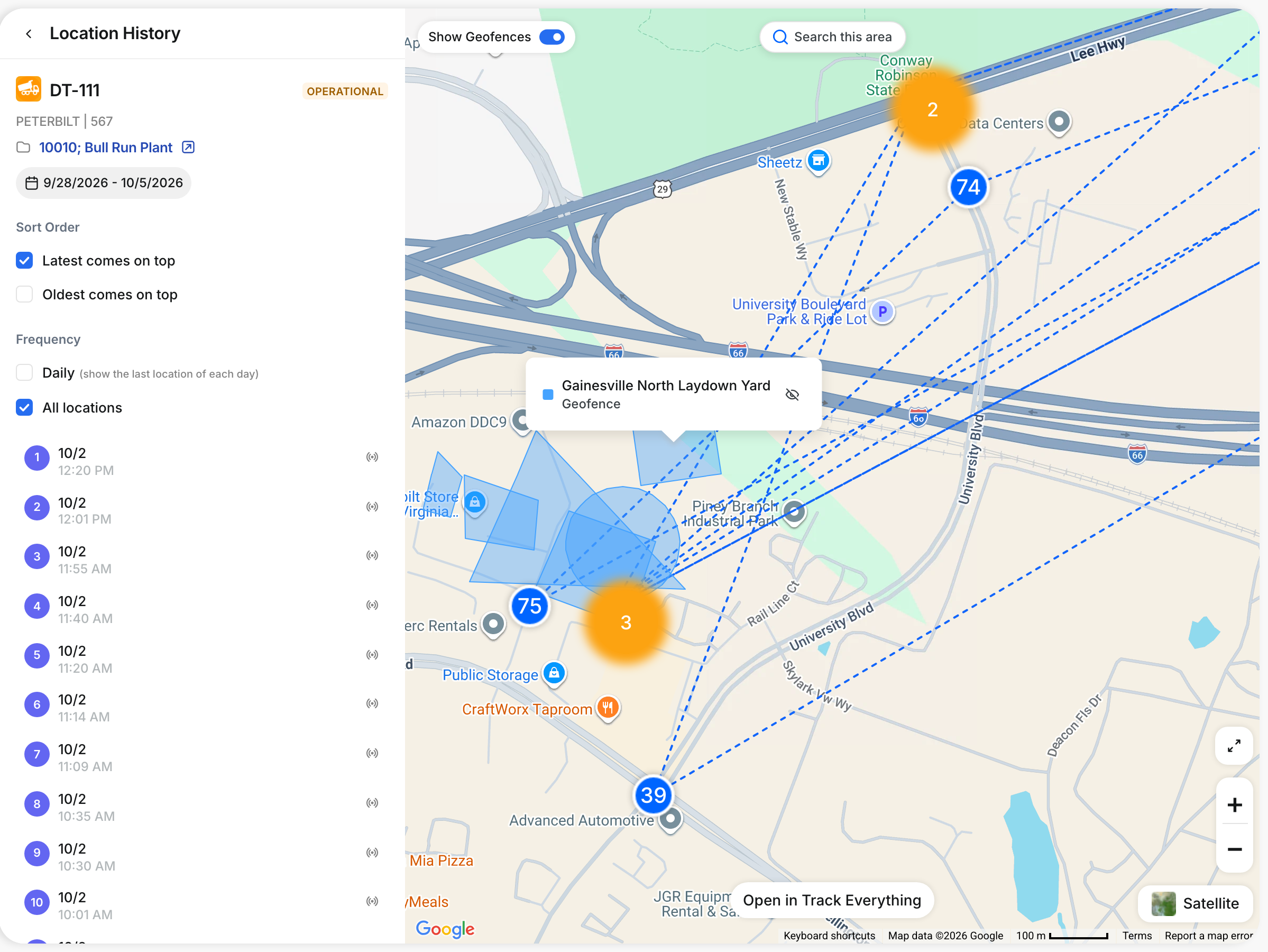
Task: Switch map to Satellite view
Action: [1195, 904]
